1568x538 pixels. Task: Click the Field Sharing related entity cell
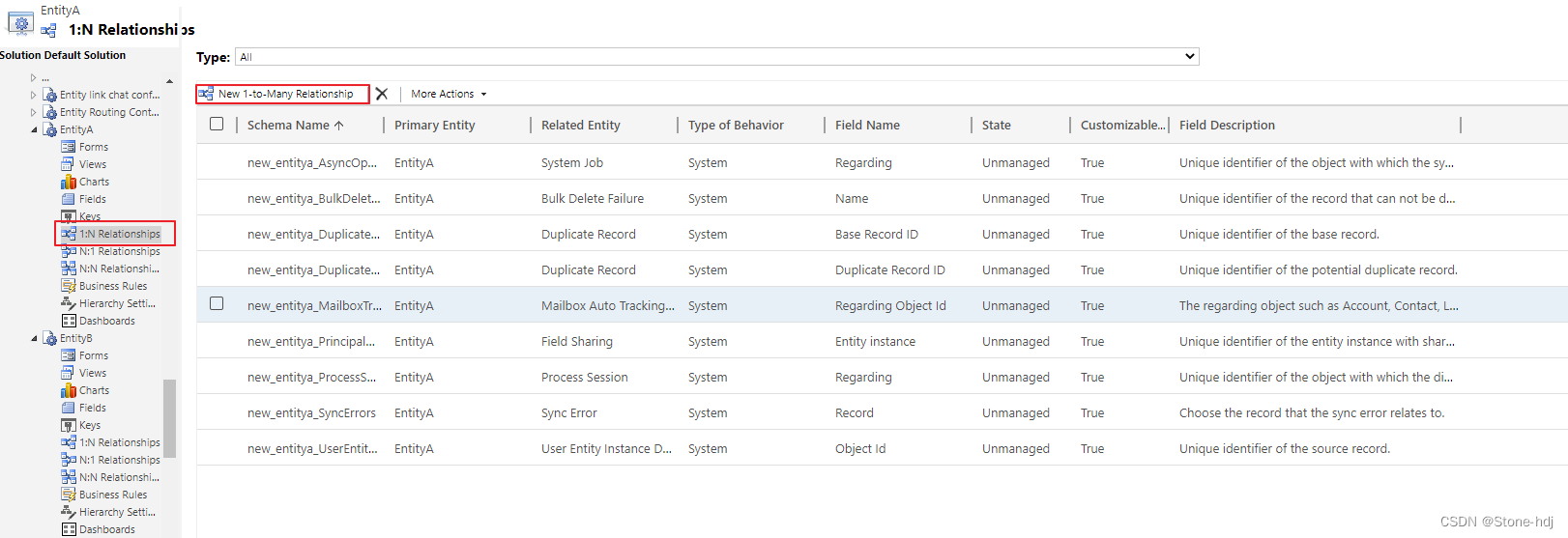tap(577, 341)
